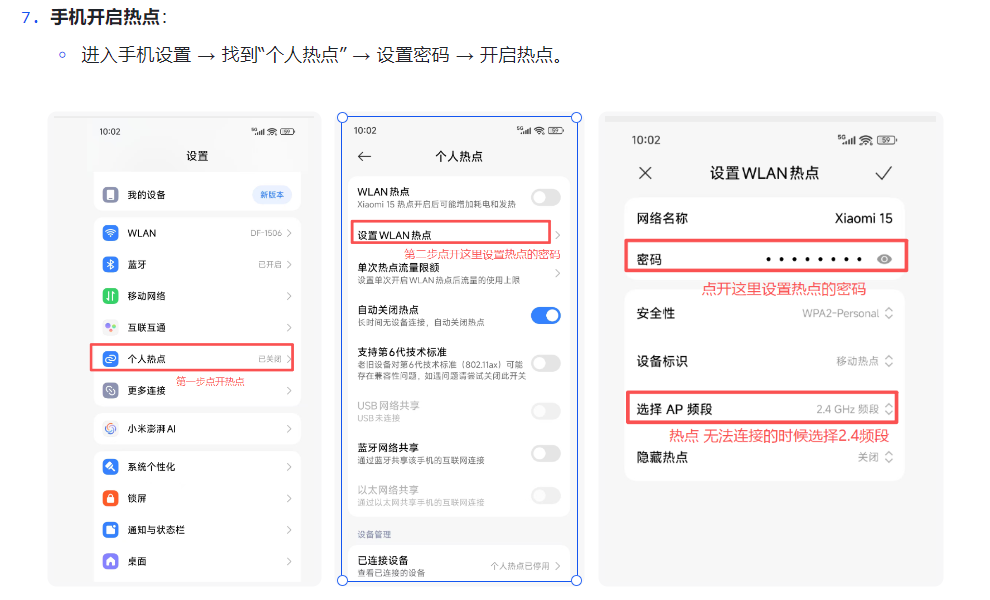Viewport: 990px width, 600px height.
Task: Open the 选择 AP 频段 2.4 GHz selector
Action: point(854,409)
